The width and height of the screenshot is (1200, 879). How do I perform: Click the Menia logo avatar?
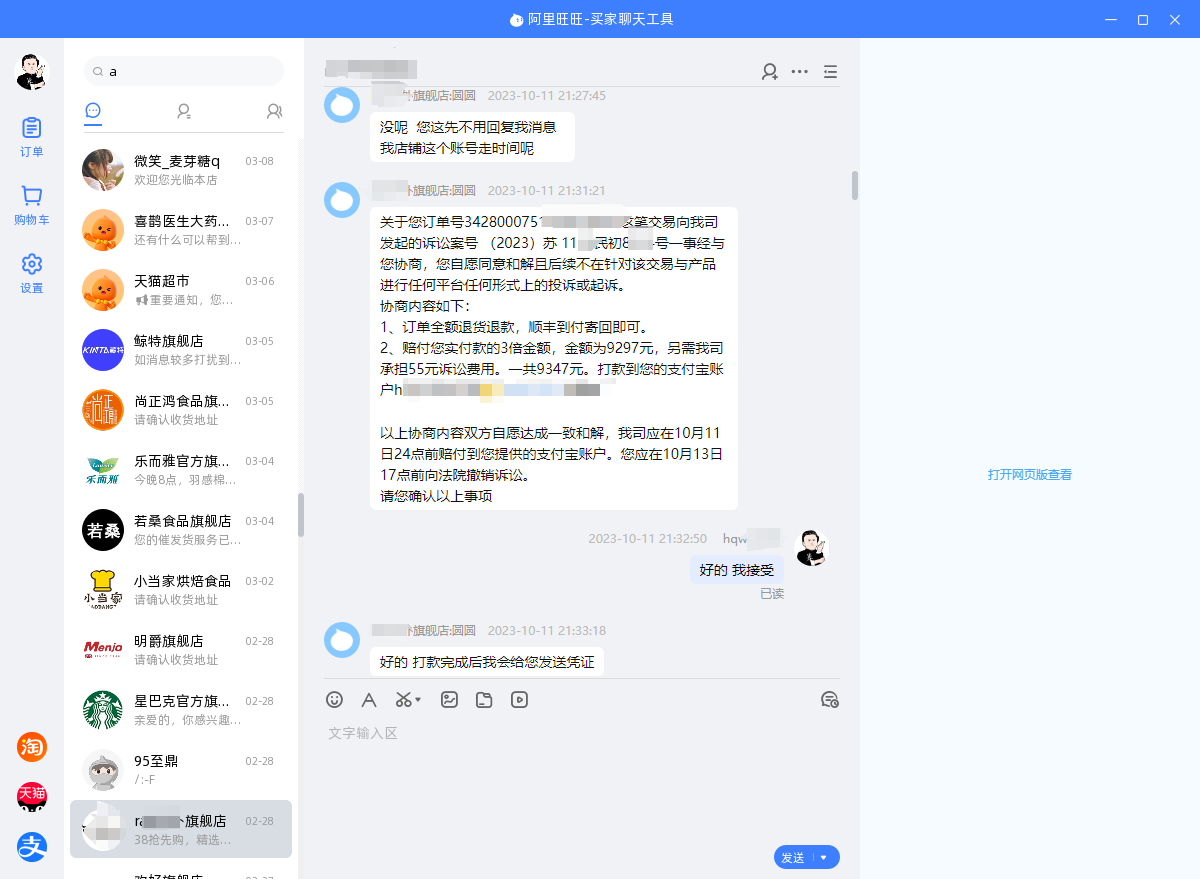coord(103,650)
